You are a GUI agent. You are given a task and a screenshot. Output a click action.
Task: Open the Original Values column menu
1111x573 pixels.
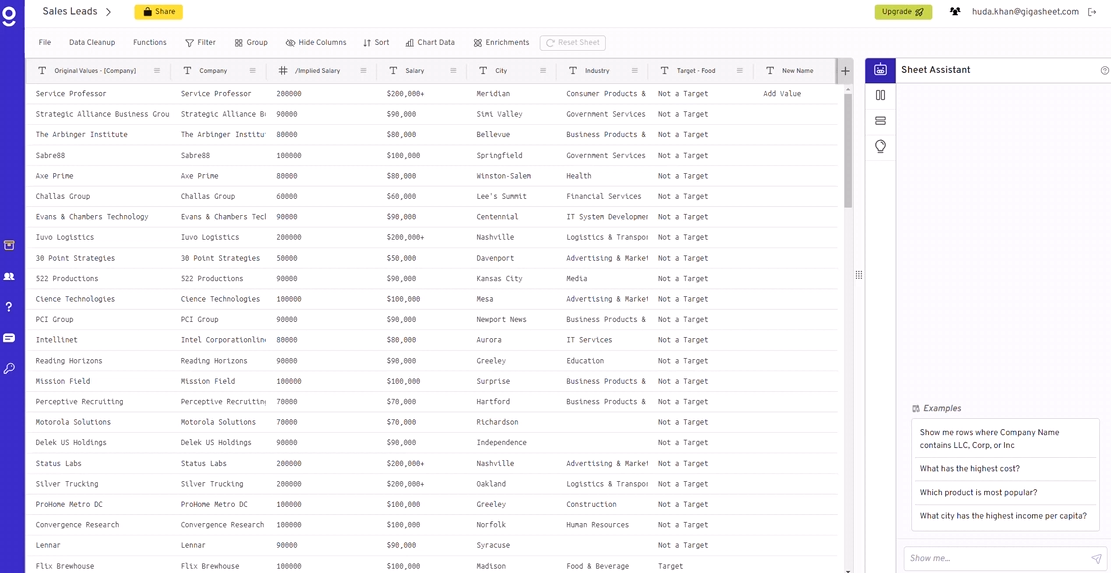pos(157,71)
